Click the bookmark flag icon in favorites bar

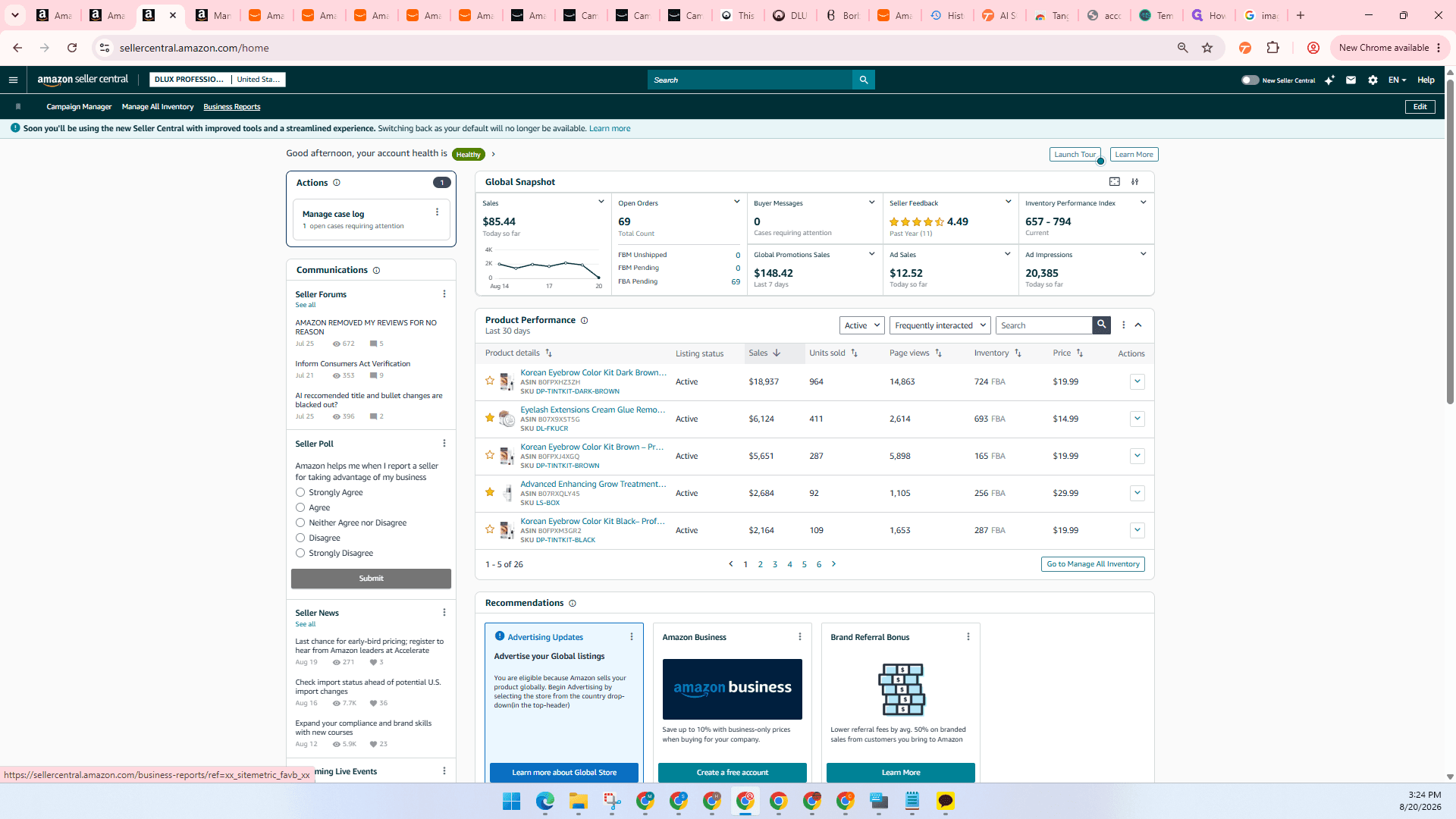point(18,107)
